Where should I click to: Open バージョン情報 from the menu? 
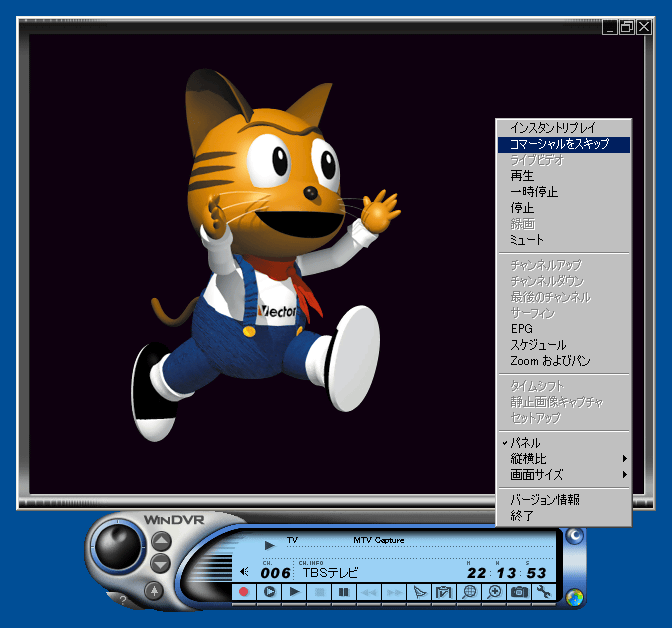tap(564, 499)
